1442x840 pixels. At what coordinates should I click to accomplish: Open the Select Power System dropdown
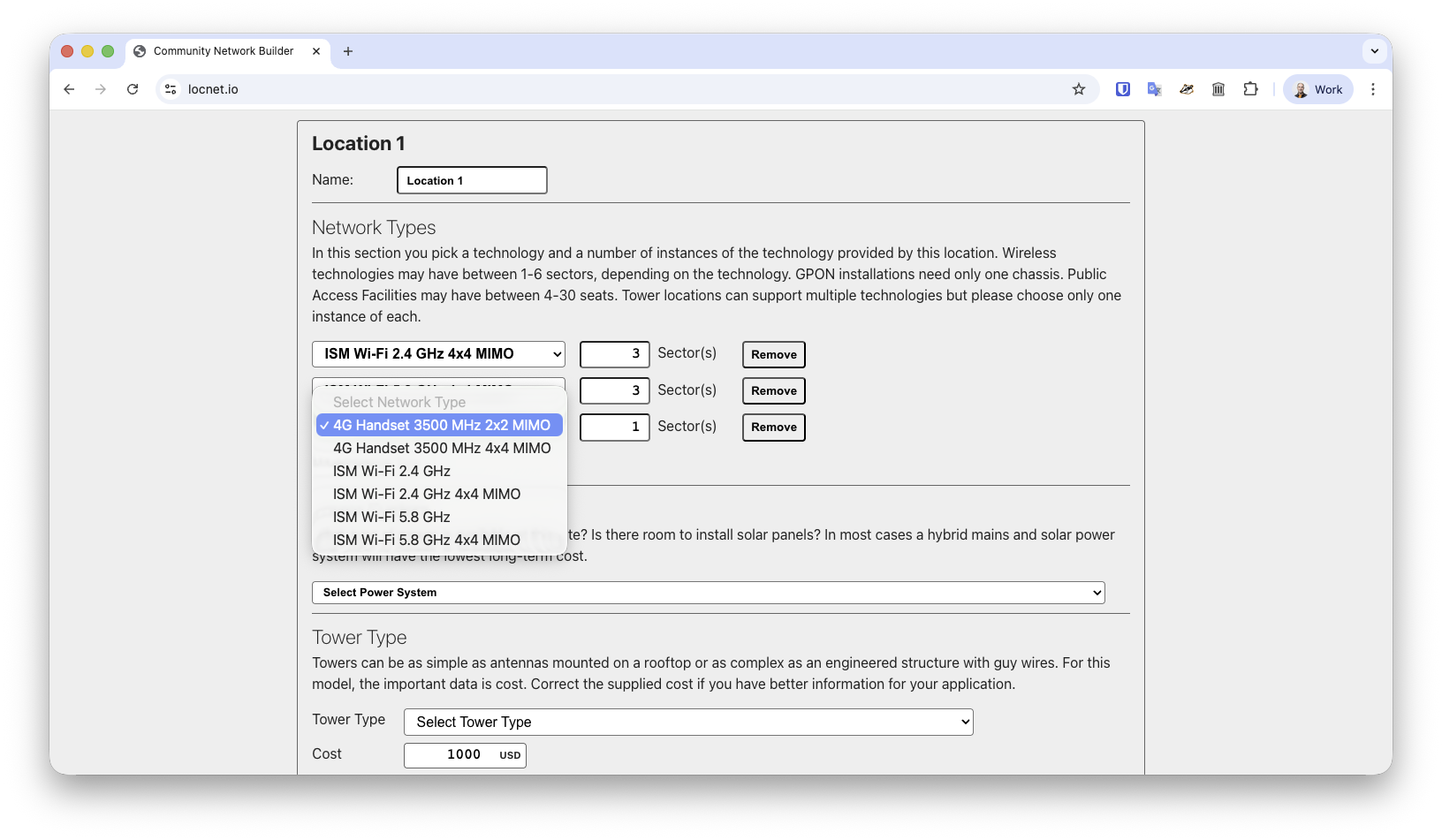click(x=707, y=592)
